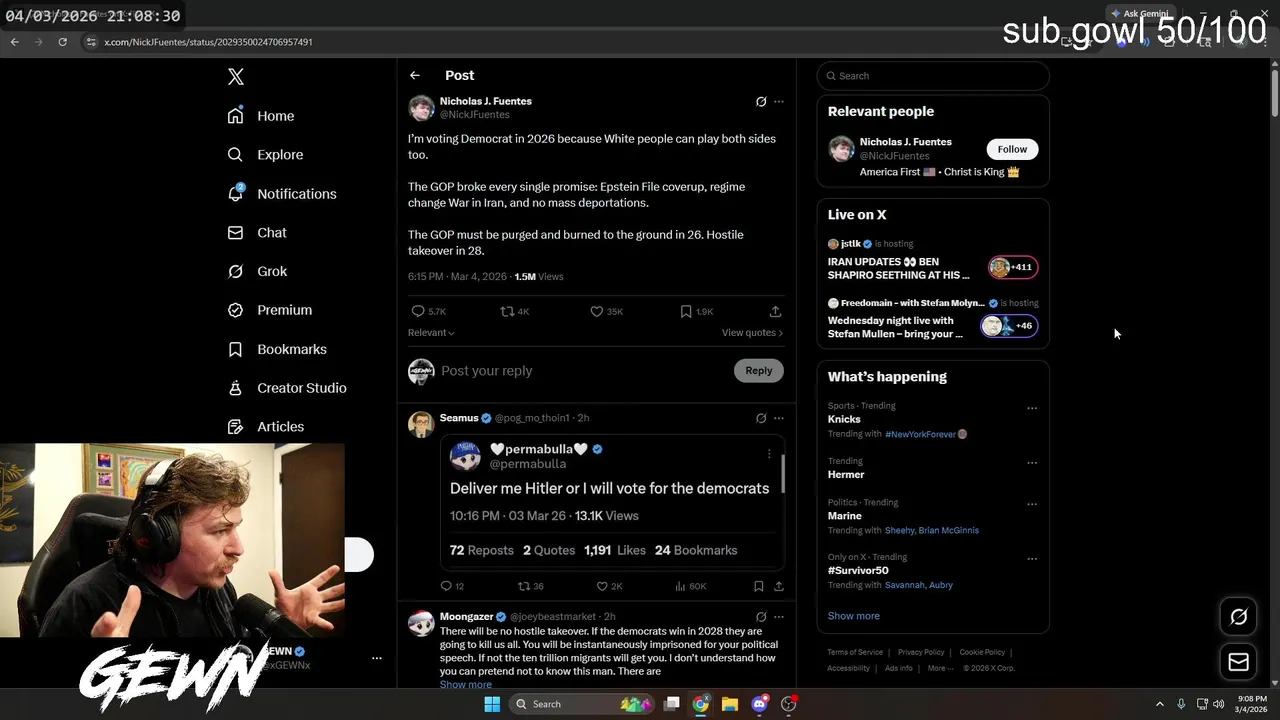Viewport: 1280px width, 720px height.
Task: Click the X Search box
Action: (933, 76)
